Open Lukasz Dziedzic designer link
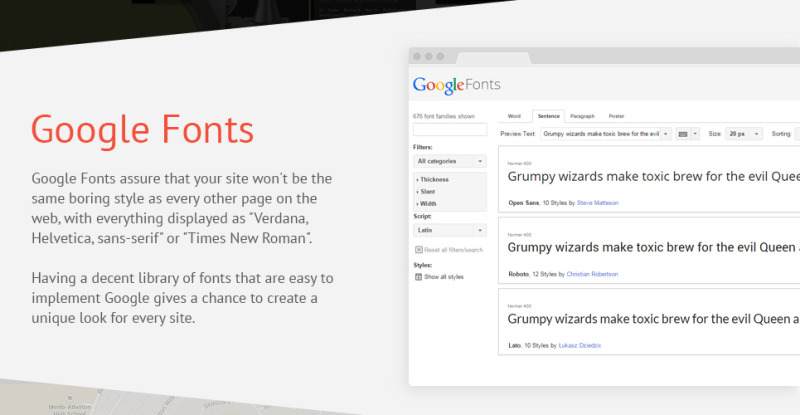The image size is (800, 415). click(580, 346)
